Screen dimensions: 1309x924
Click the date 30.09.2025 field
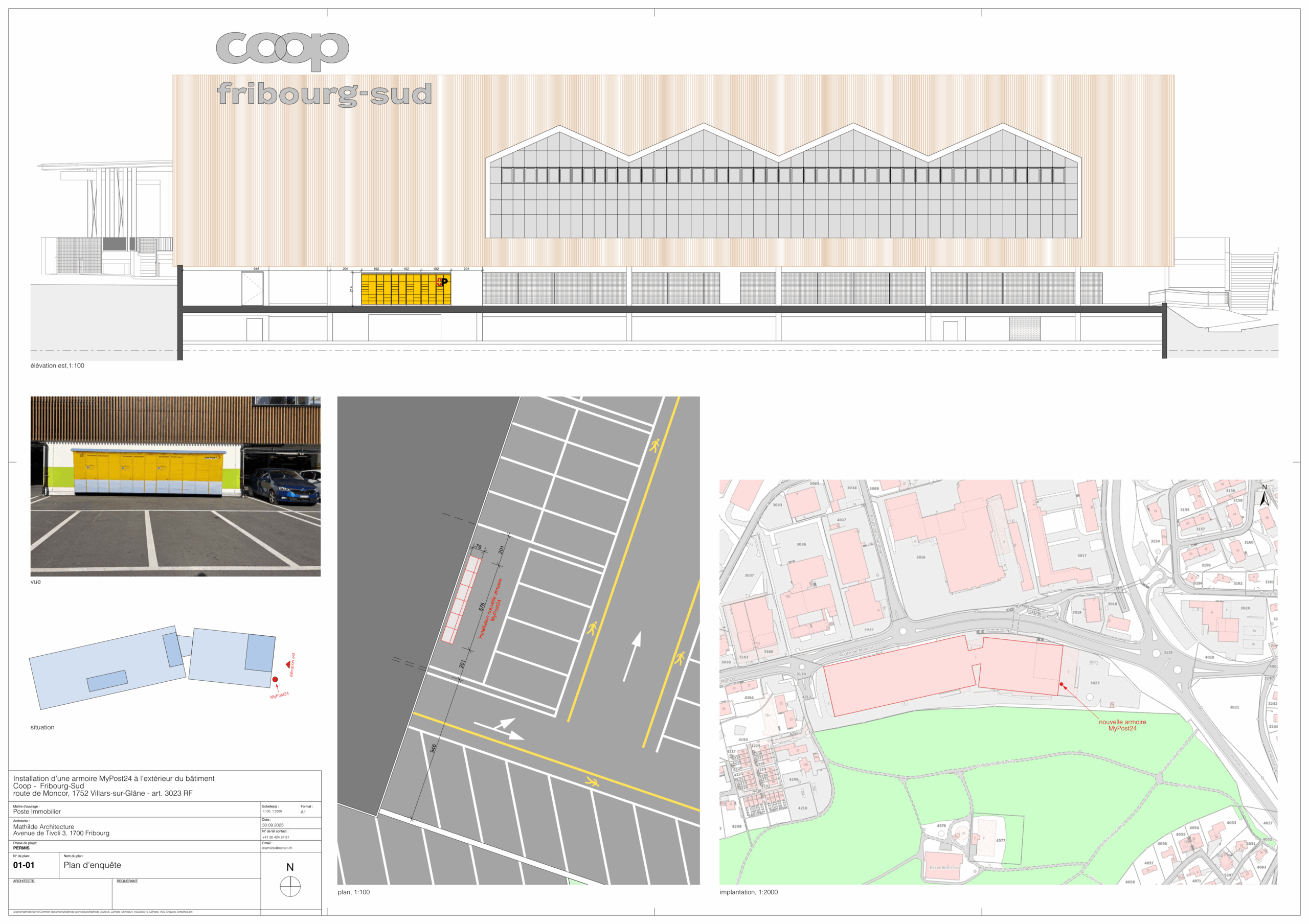[x=273, y=825]
